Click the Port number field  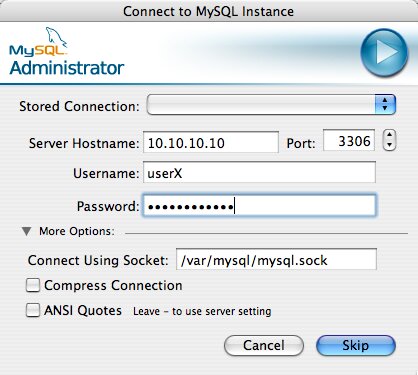[349, 140]
